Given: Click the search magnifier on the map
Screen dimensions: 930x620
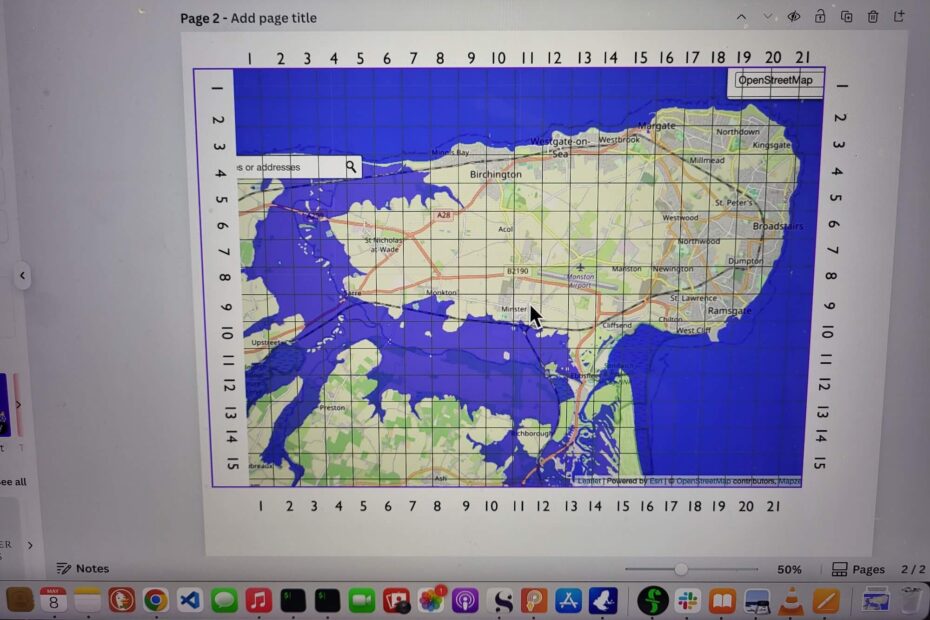Looking at the screenshot, I should pos(351,166).
